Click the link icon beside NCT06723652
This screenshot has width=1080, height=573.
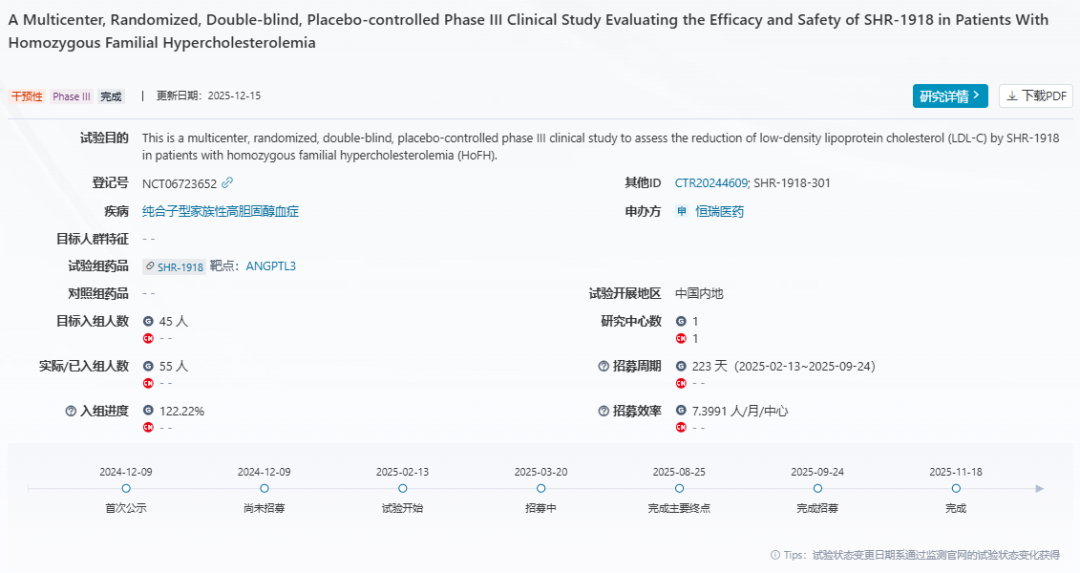click(x=227, y=183)
